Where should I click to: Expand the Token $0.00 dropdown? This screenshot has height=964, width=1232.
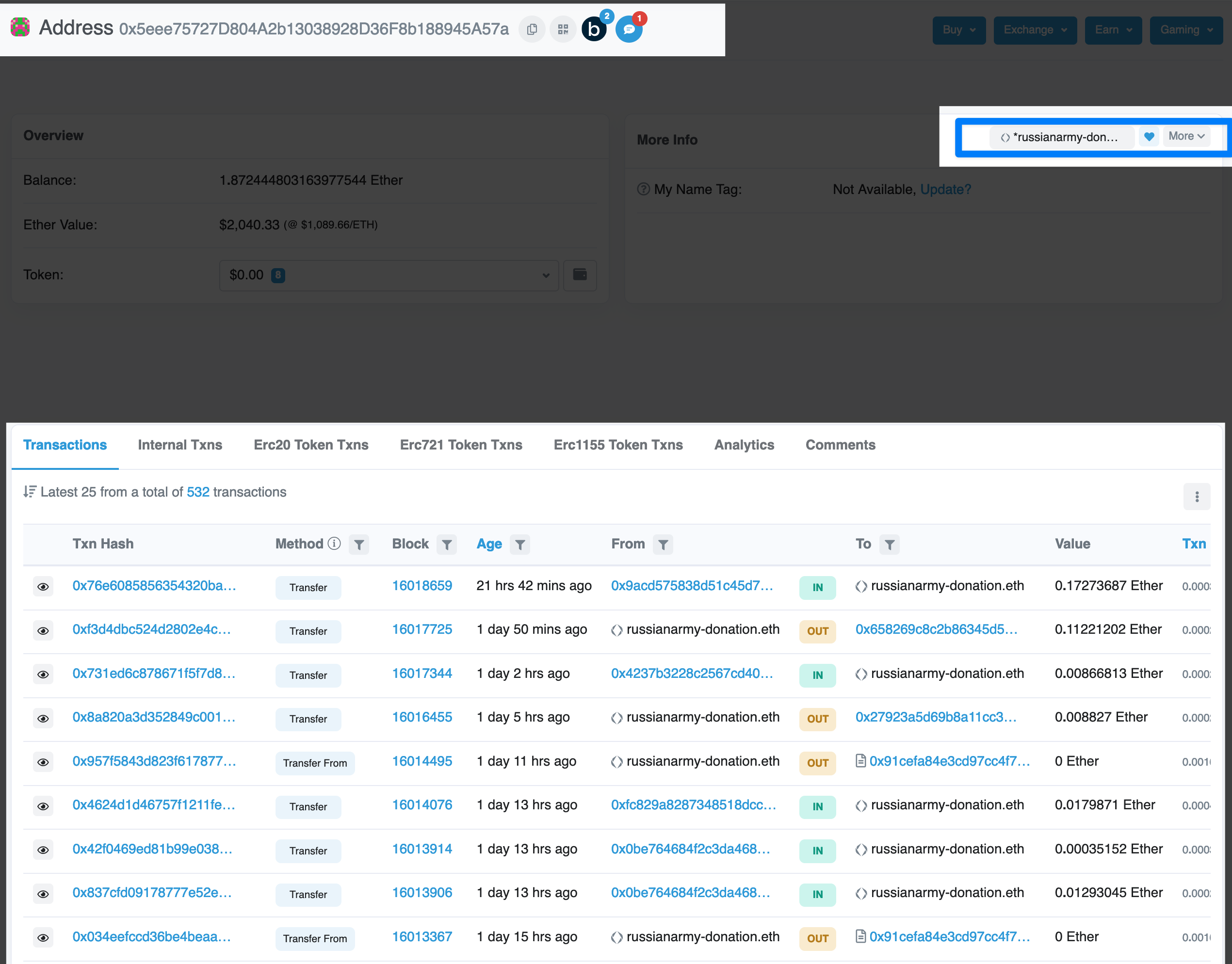(x=389, y=275)
